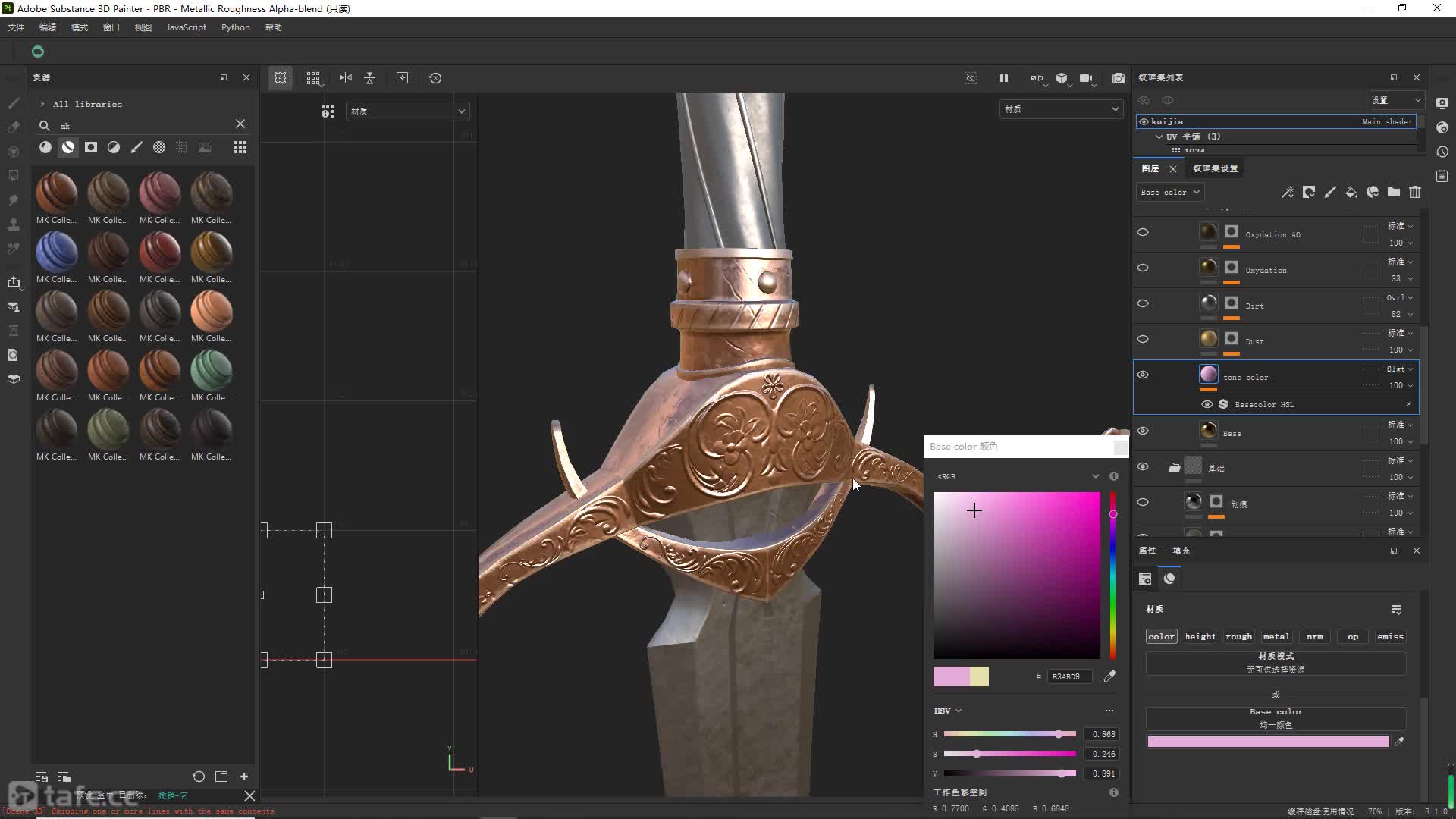Image resolution: width=1456 pixels, height=819 pixels.
Task: Delete layer with trash icon
Action: [1415, 193]
